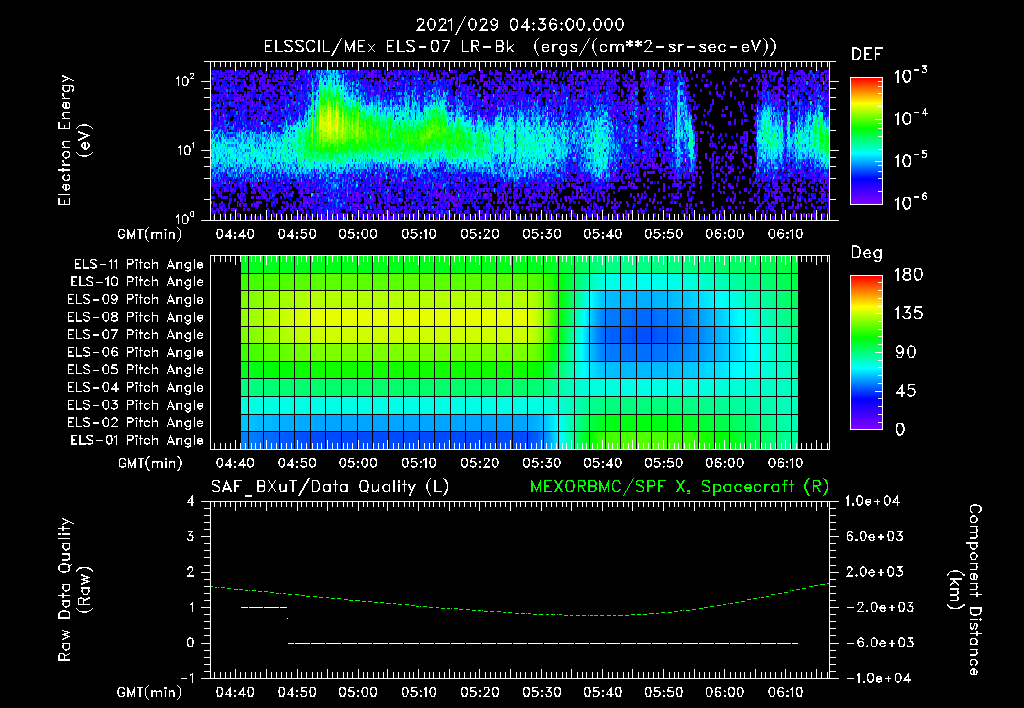Click the Component Distance (km) axis label

[x=965, y=590]
